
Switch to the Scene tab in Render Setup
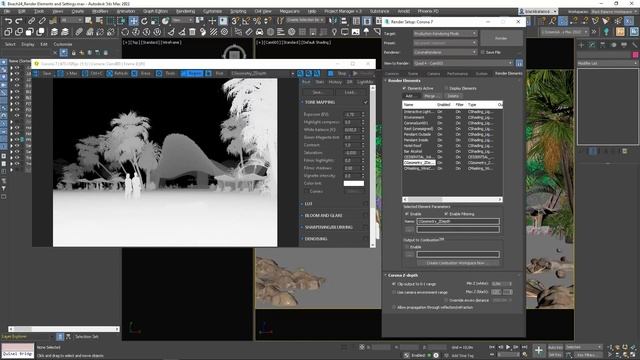[413, 74]
